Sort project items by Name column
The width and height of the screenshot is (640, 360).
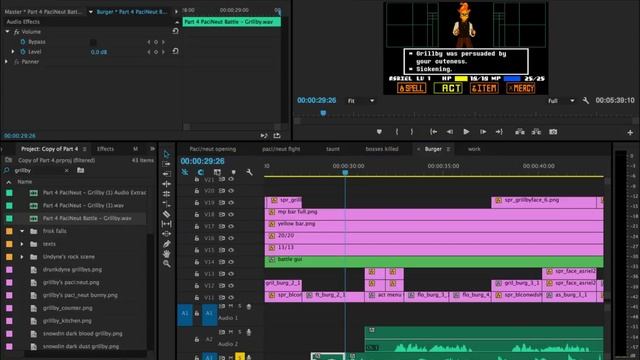[x=24, y=182]
